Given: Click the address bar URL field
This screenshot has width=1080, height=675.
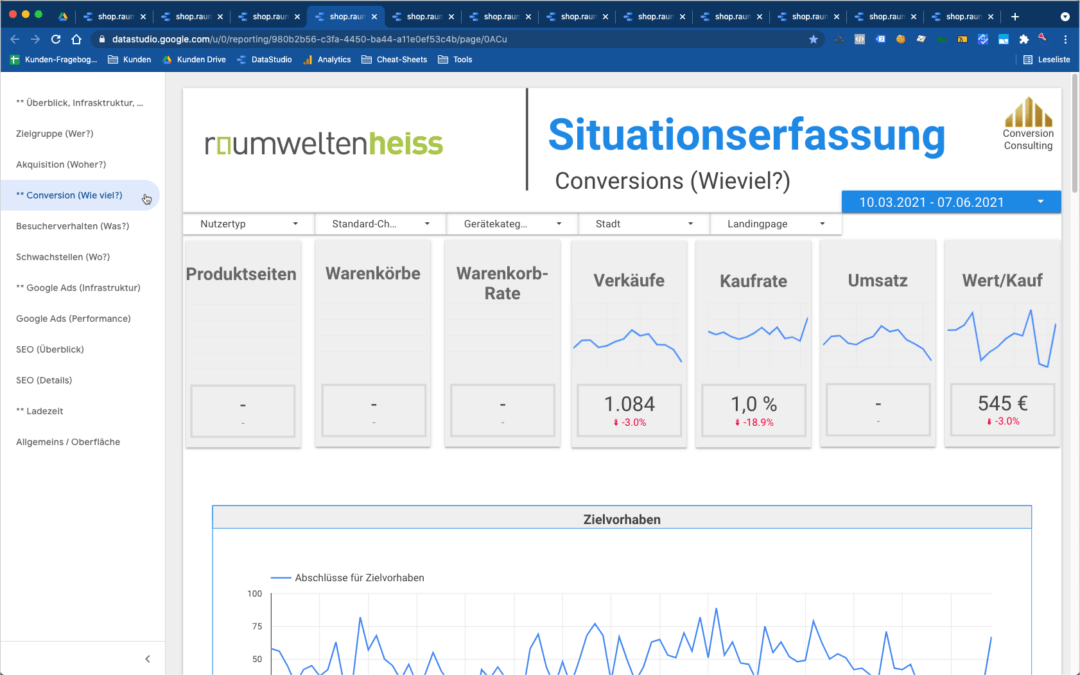Looking at the screenshot, I should 450,39.
